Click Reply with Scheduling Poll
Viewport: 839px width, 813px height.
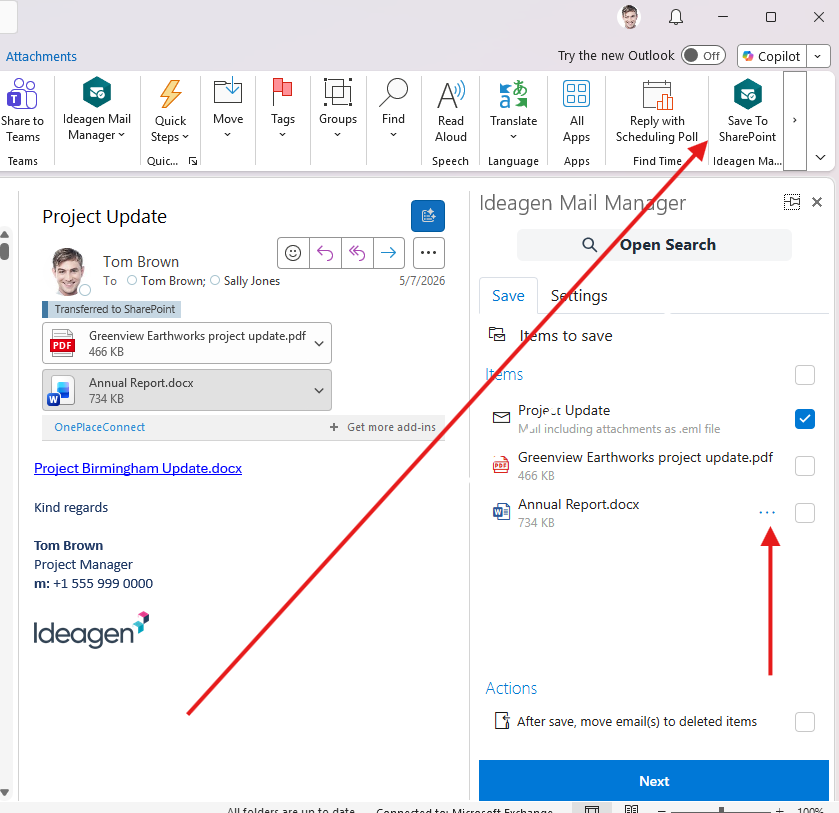click(x=657, y=112)
